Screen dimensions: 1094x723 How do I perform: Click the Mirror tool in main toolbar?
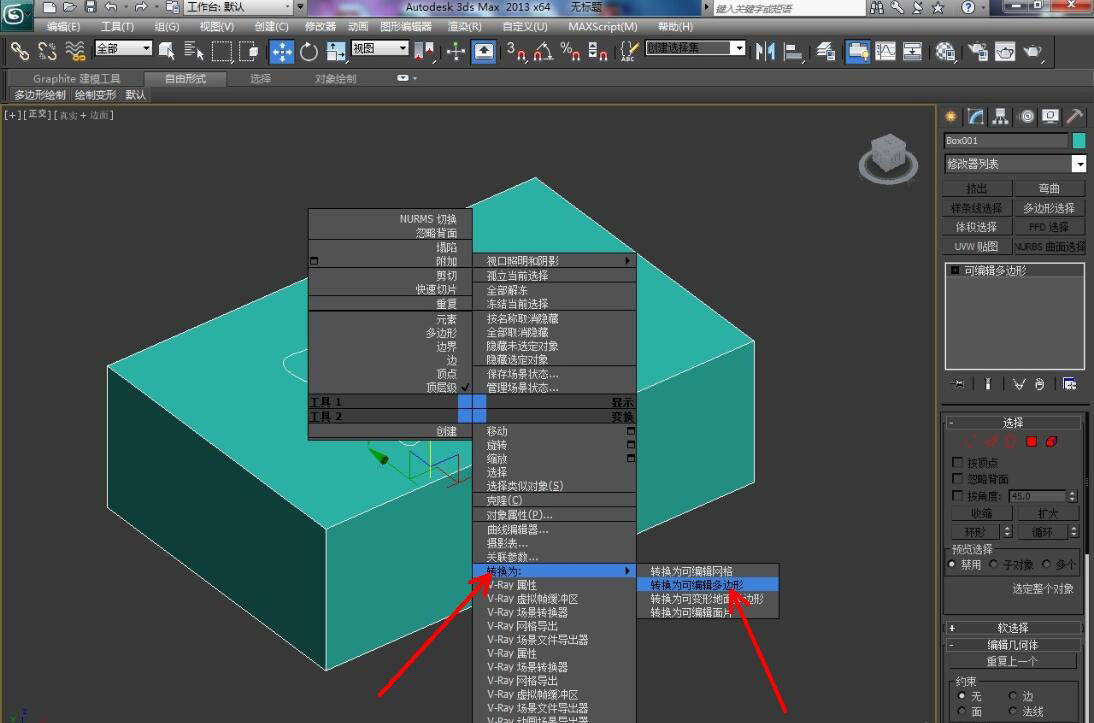(x=765, y=50)
